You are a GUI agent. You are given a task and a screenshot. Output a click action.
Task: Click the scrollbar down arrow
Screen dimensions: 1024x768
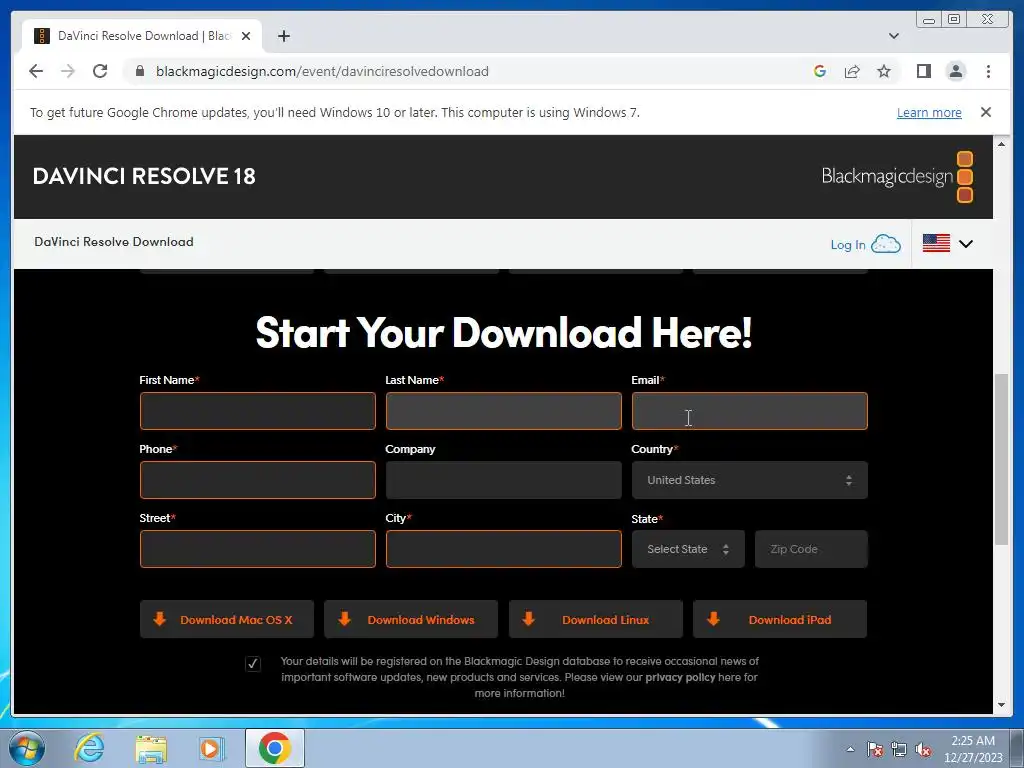point(1001,705)
